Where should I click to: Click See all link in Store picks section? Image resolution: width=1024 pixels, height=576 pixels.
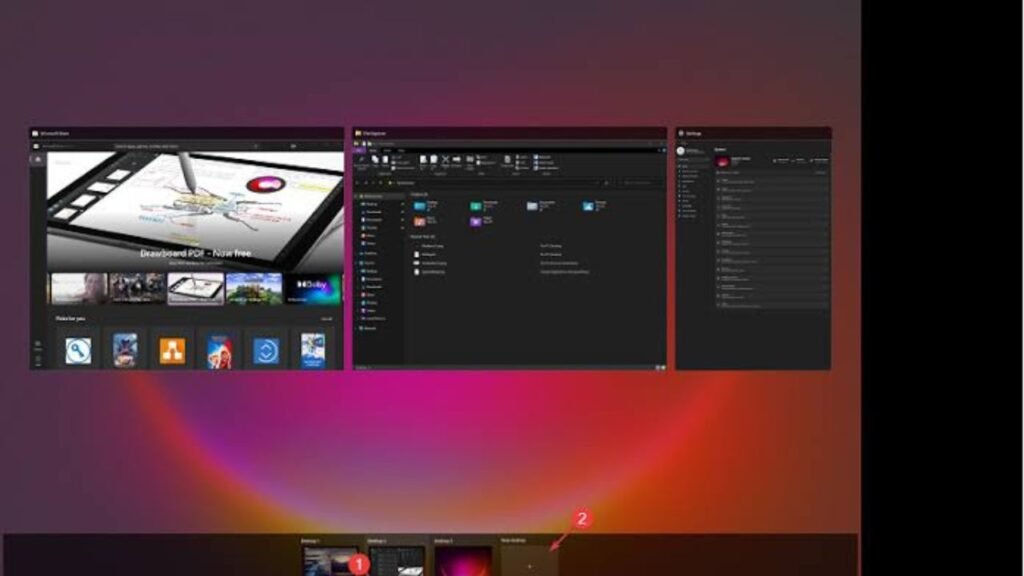coord(326,319)
